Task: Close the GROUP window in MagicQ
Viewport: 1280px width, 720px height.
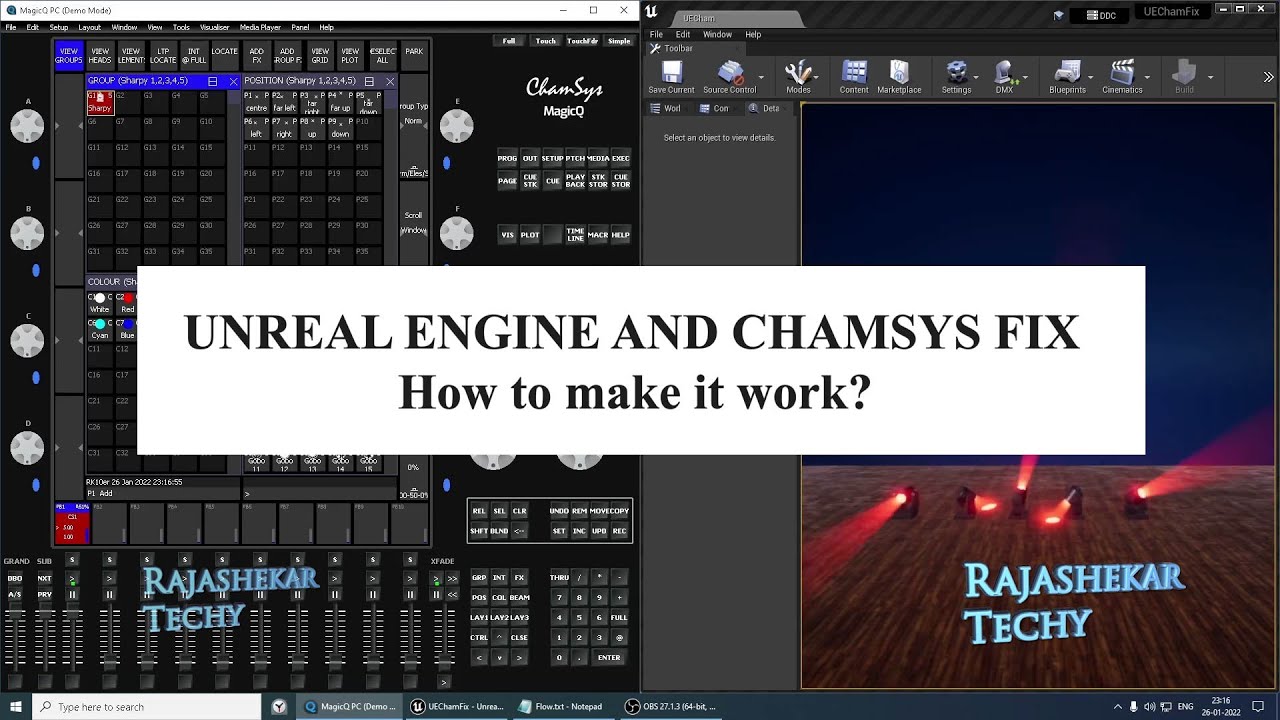Action: (234, 81)
